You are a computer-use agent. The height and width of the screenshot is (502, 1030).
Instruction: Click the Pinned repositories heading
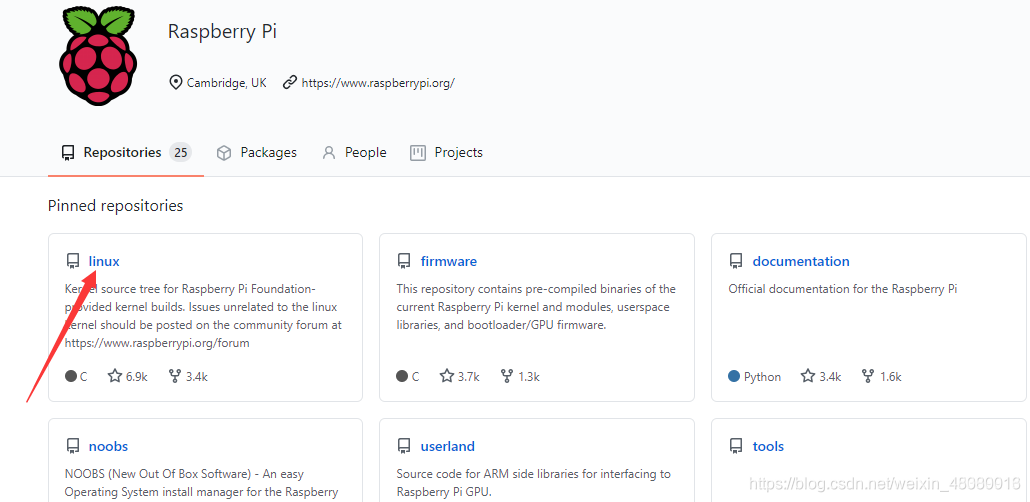click(116, 206)
